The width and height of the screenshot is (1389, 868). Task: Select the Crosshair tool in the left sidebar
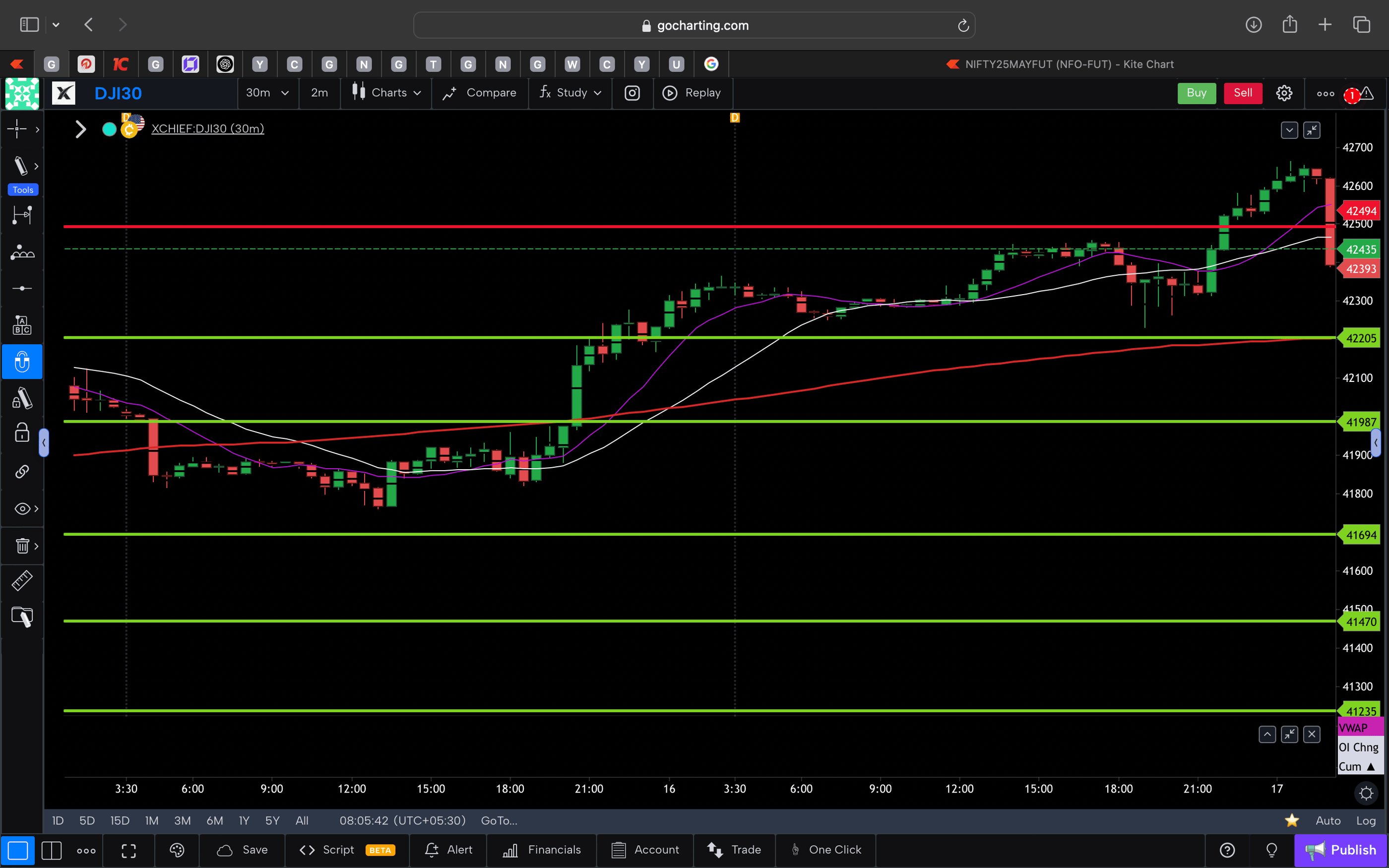tap(17, 129)
